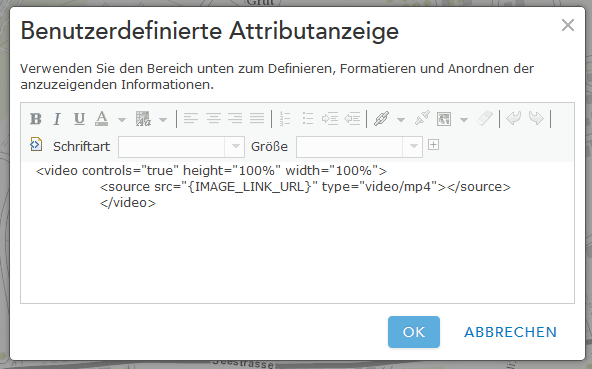Click plus icon to add field name
592x369 pixels.
(433, 145)
